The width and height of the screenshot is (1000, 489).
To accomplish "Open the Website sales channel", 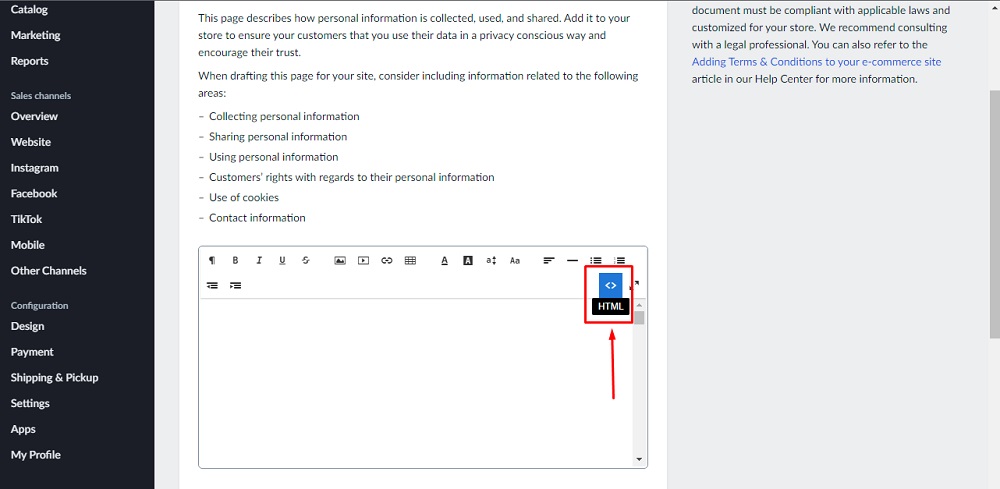I will click(x=31, y=142).
